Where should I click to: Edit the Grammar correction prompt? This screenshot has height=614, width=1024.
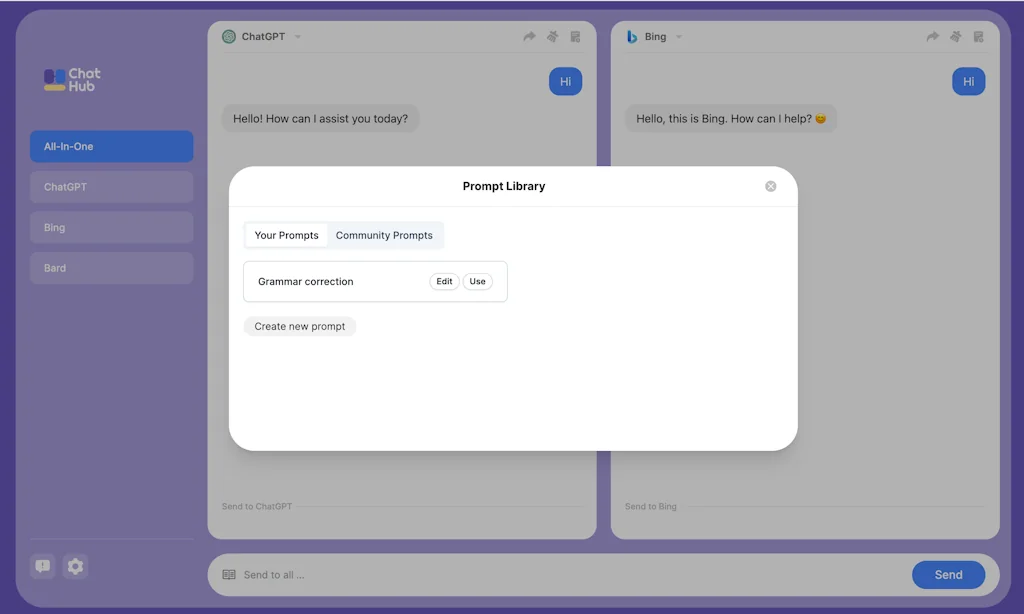click(444, 282)
